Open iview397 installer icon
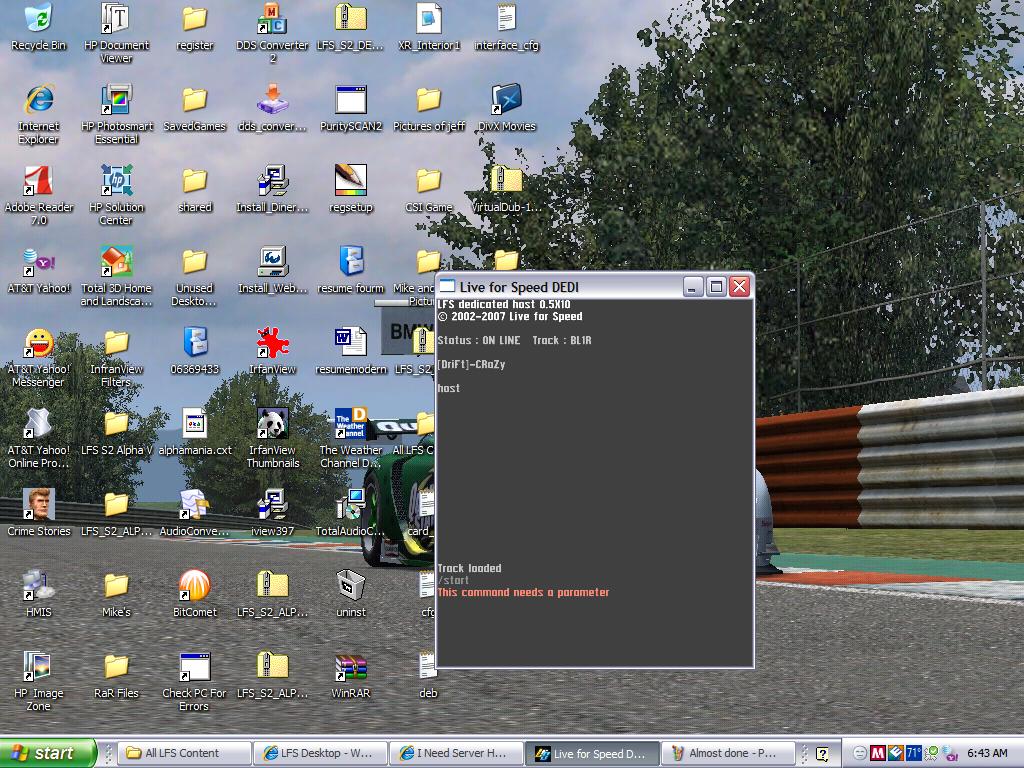Viewport: 1024px width, 768px height. (272, 504)
